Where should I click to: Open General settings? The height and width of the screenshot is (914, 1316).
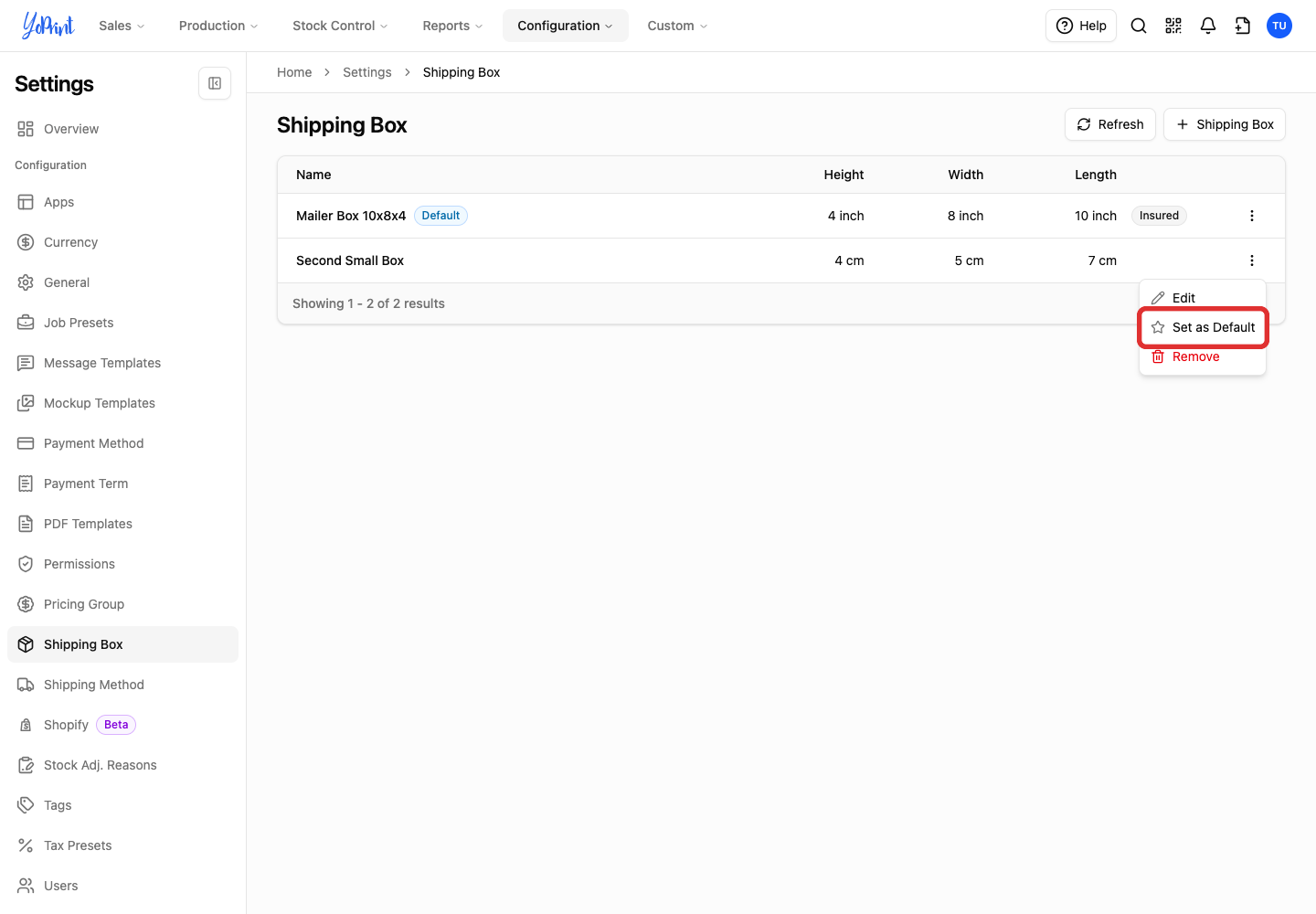122,282
